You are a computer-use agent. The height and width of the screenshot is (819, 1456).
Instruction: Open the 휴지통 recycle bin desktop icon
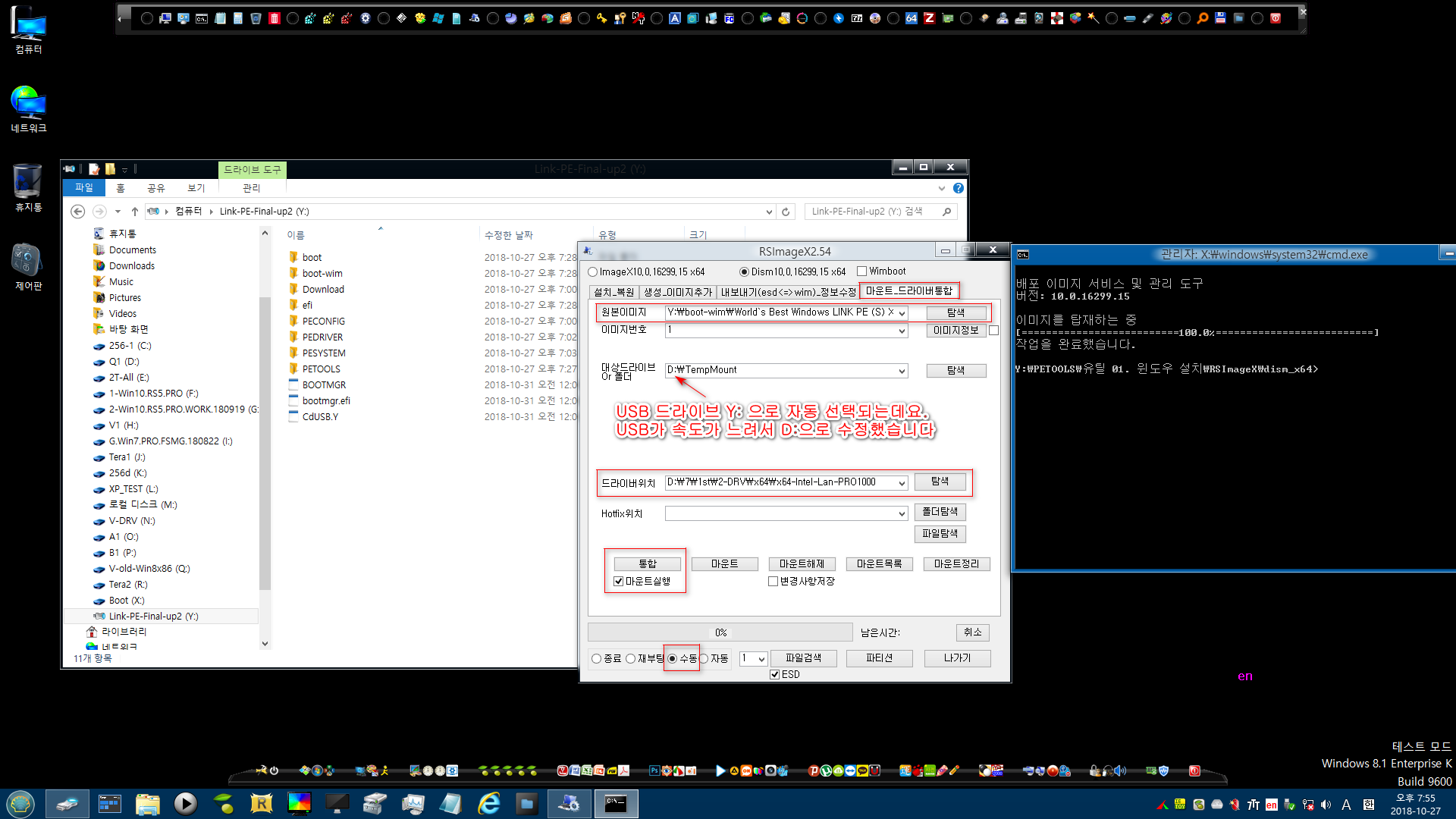tap(29, 187)
